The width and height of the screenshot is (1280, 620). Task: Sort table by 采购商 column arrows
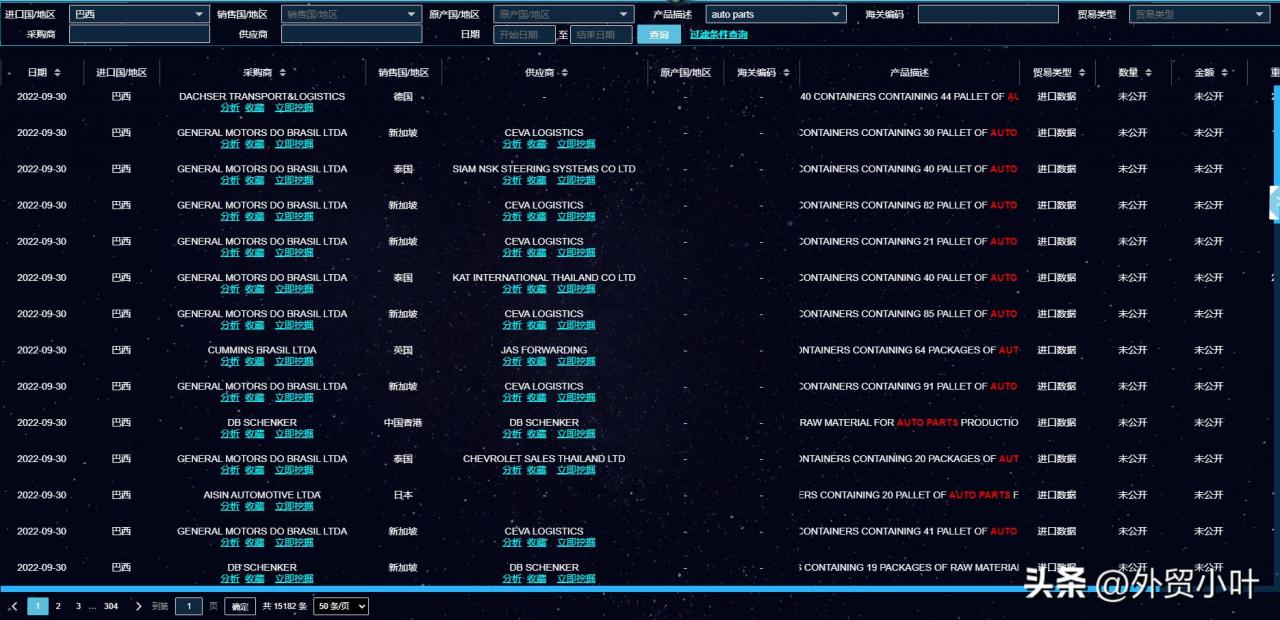coord(282,73)
